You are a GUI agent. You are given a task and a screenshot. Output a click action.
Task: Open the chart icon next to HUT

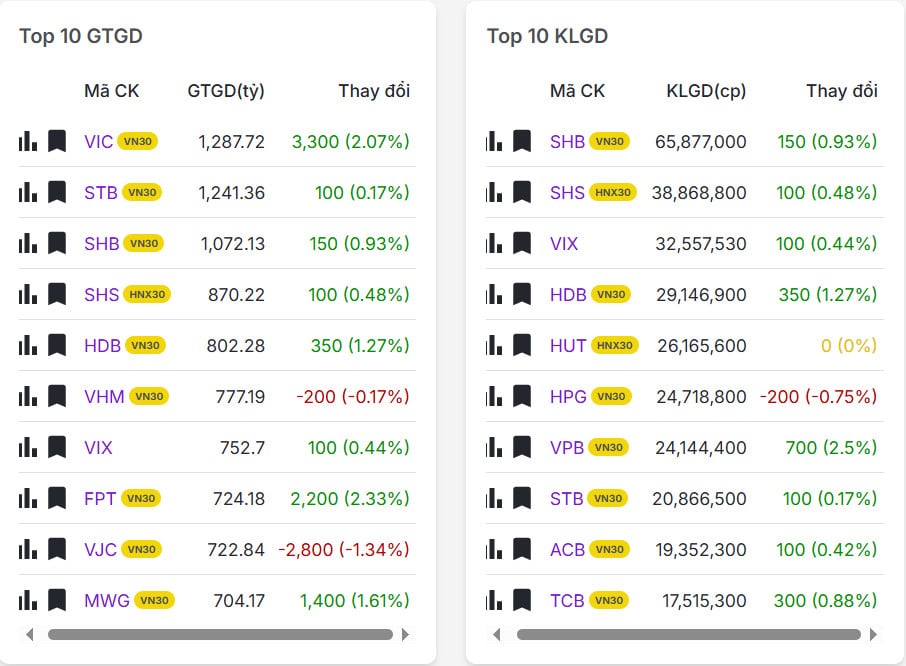coord(496,345)
